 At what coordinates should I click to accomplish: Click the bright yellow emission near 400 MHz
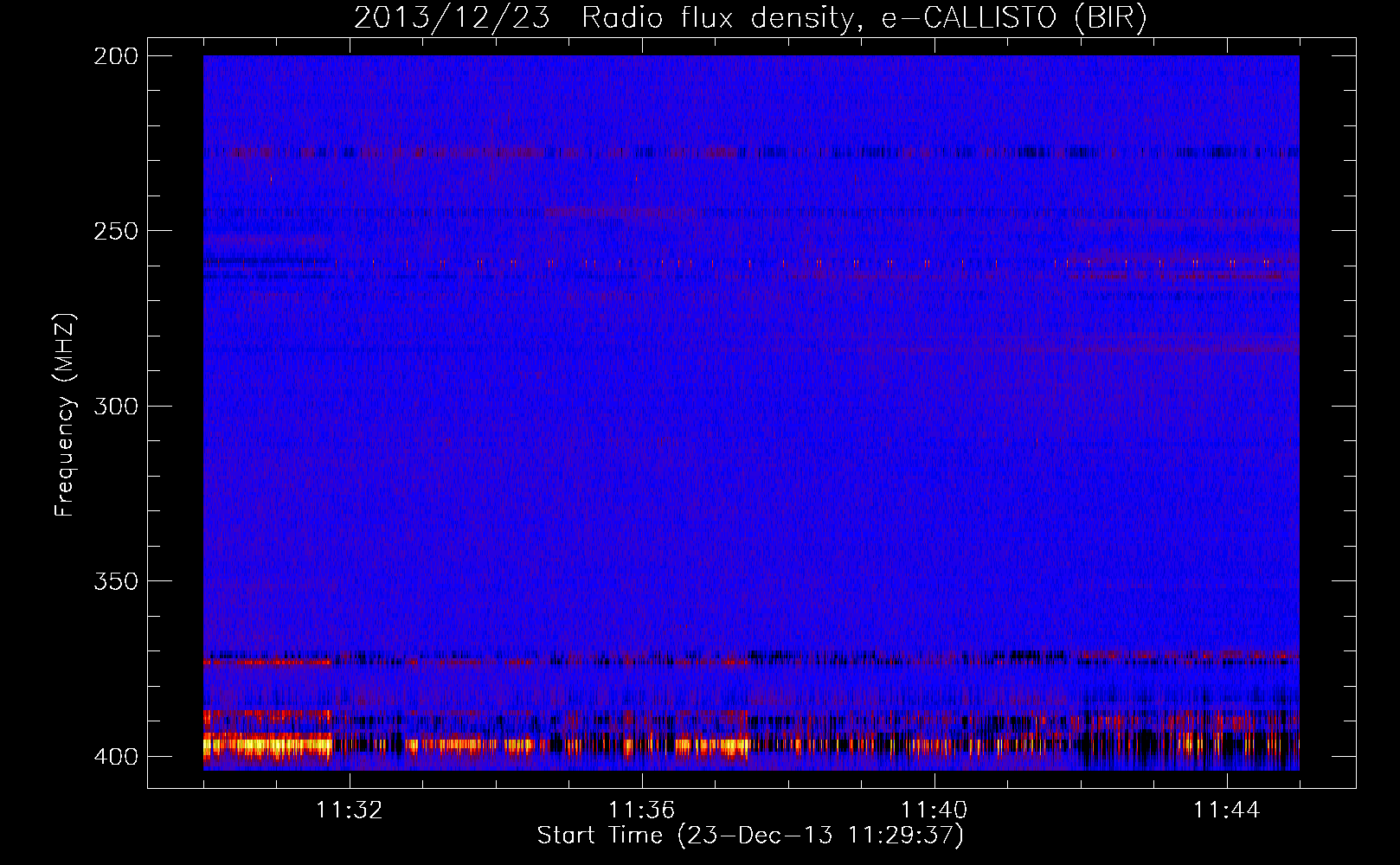[x=267, y=744]
